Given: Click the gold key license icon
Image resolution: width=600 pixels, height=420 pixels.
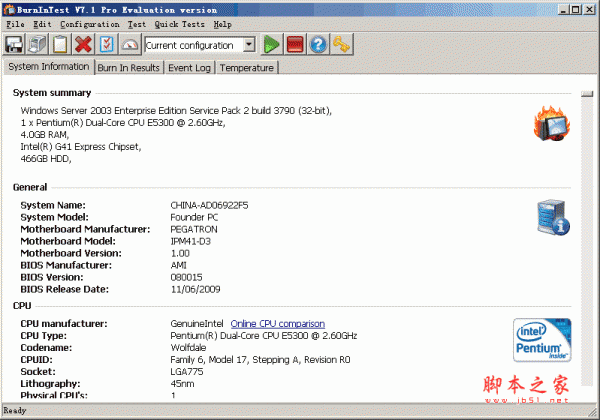Looking at the screenshot, I should pyautogui.click(x=341, y=44).
